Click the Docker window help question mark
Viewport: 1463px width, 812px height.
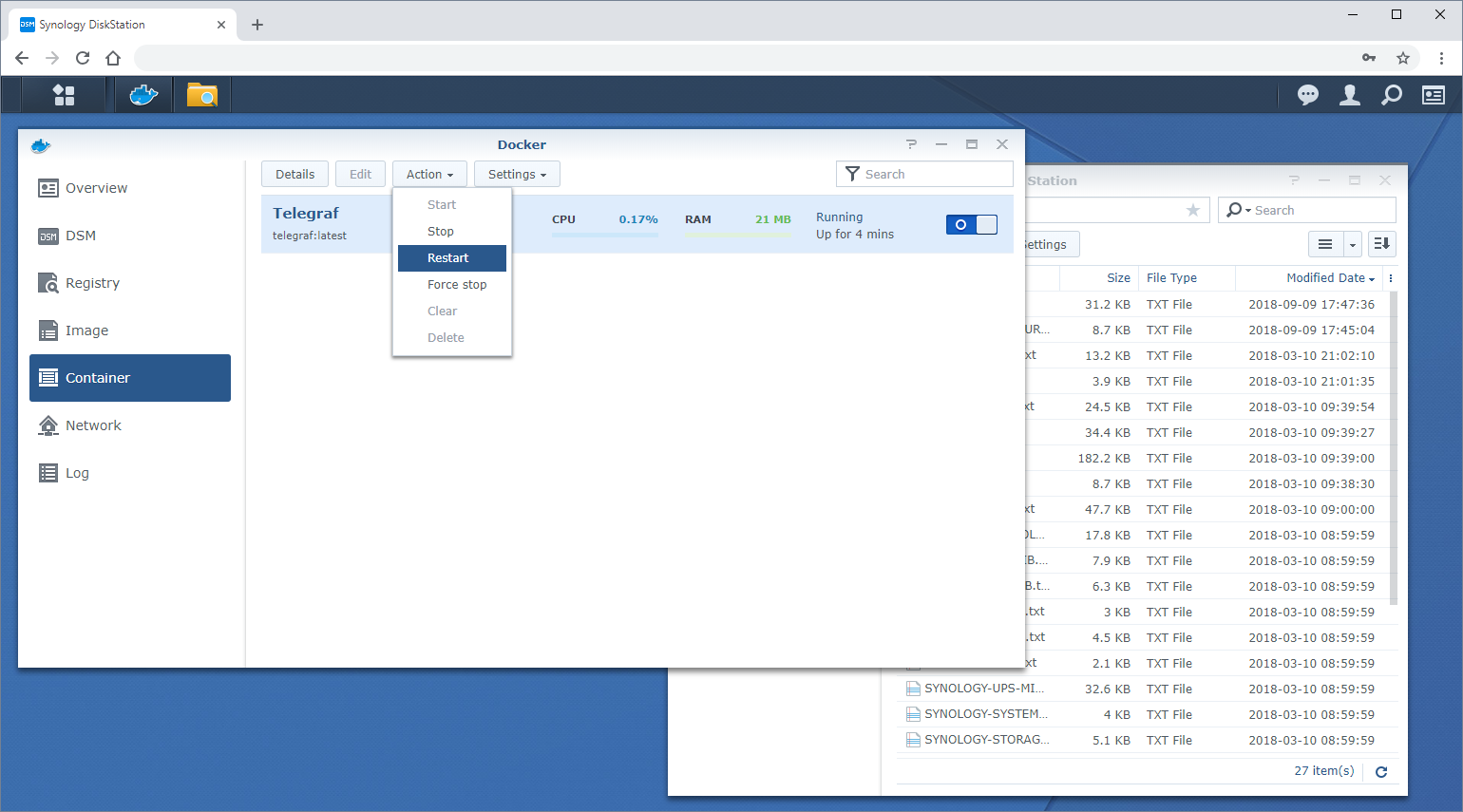coord(911,144)
